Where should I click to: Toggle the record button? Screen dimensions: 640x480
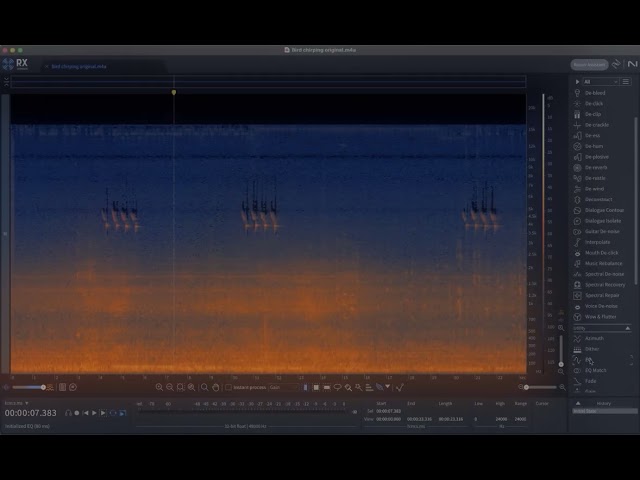77,413
